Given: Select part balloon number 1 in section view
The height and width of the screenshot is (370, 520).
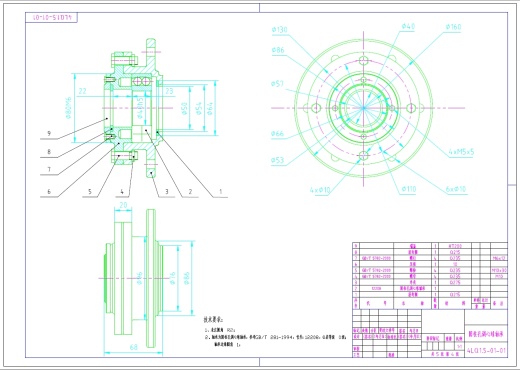Looking at the screenshot, I should 220,192.
